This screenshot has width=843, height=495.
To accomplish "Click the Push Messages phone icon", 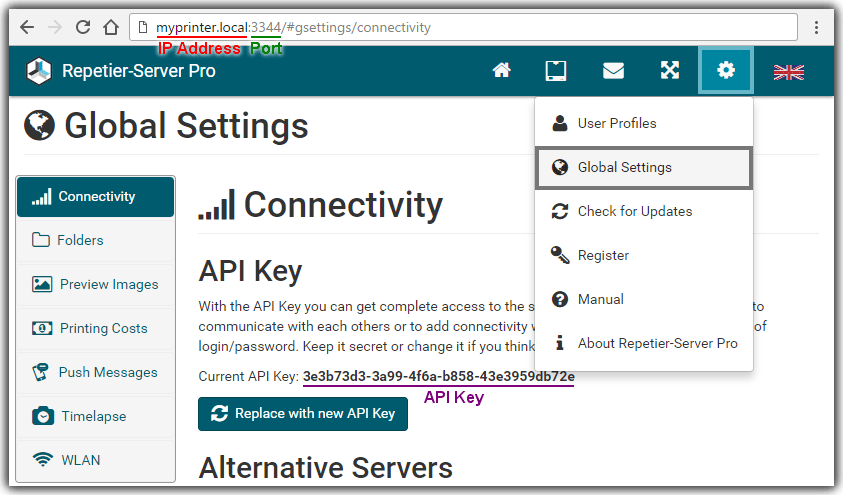I will 41,372.
